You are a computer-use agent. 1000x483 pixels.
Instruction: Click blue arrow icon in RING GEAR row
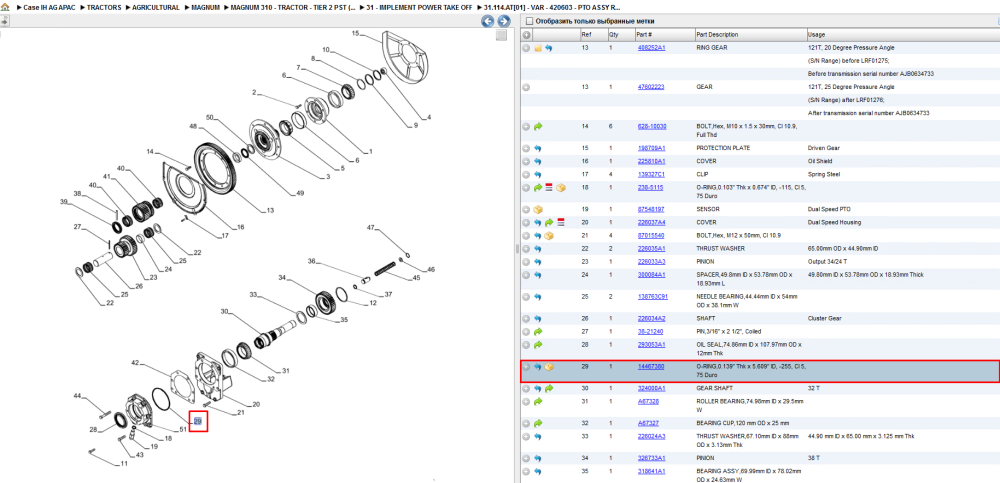pos(548,48)
